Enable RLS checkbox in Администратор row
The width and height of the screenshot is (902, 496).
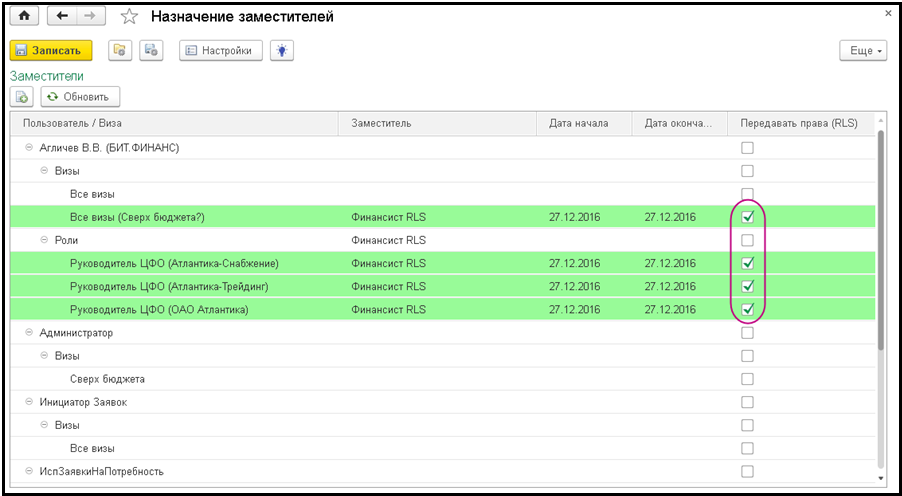[747, 333]
